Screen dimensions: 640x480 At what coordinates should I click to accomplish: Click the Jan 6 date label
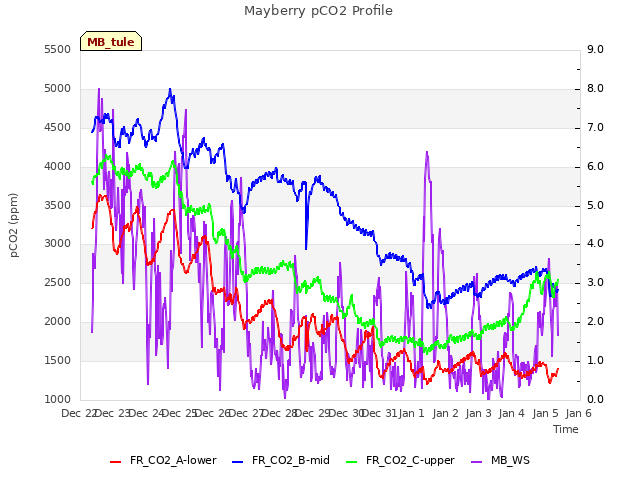pos(578,413)
